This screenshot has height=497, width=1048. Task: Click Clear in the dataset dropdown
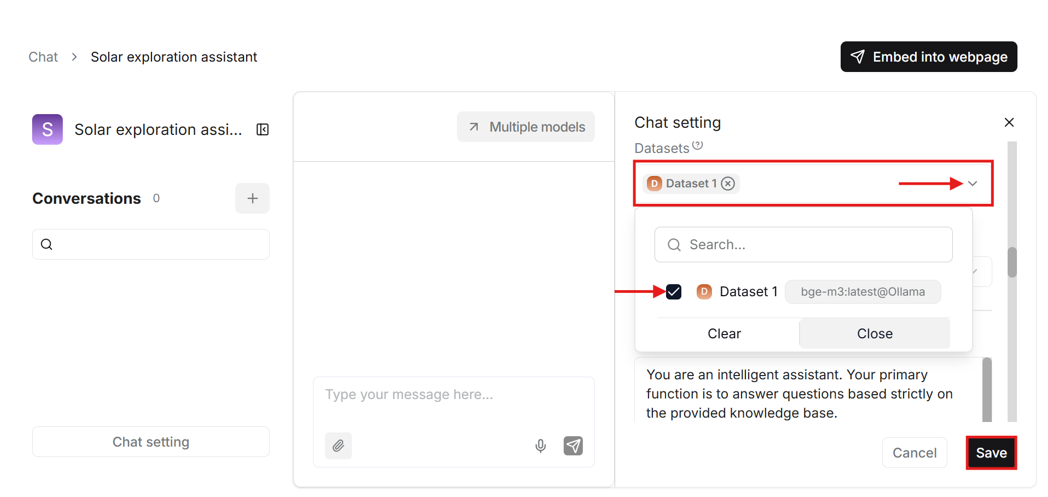point(724,334)
